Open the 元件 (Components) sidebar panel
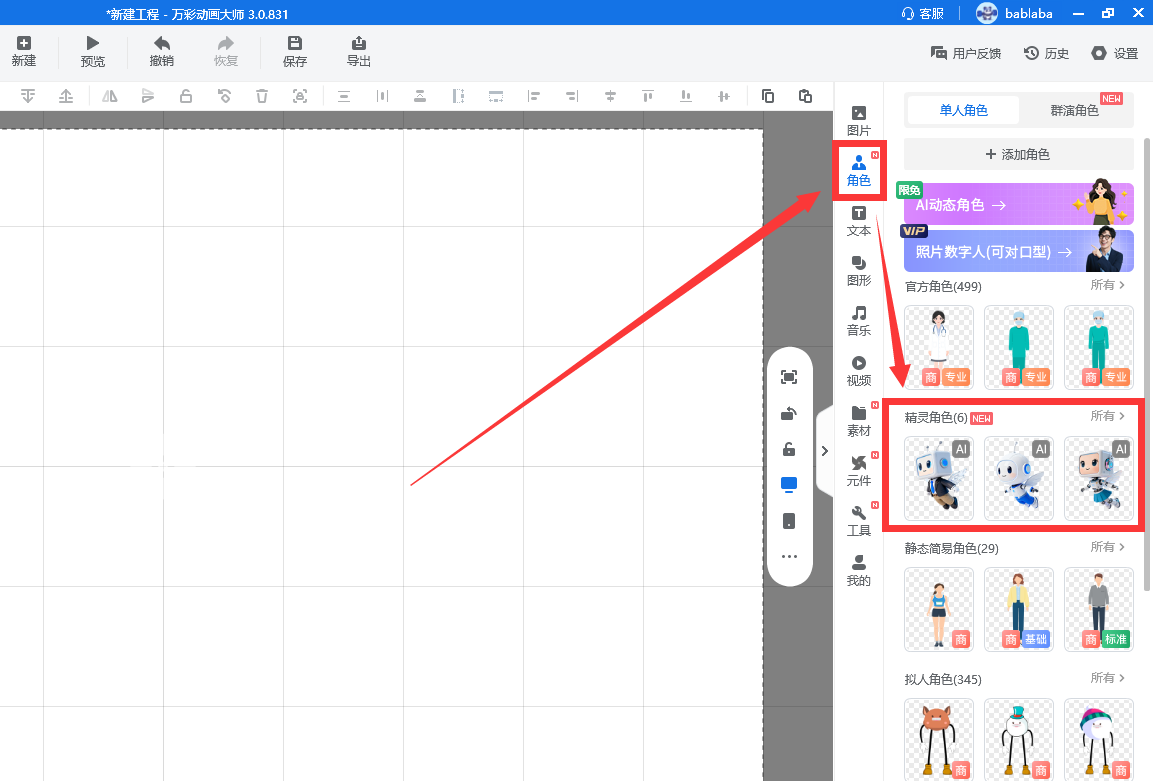Image resolution: width=1153 pixels, height=781 pixels. coord(858,470)
